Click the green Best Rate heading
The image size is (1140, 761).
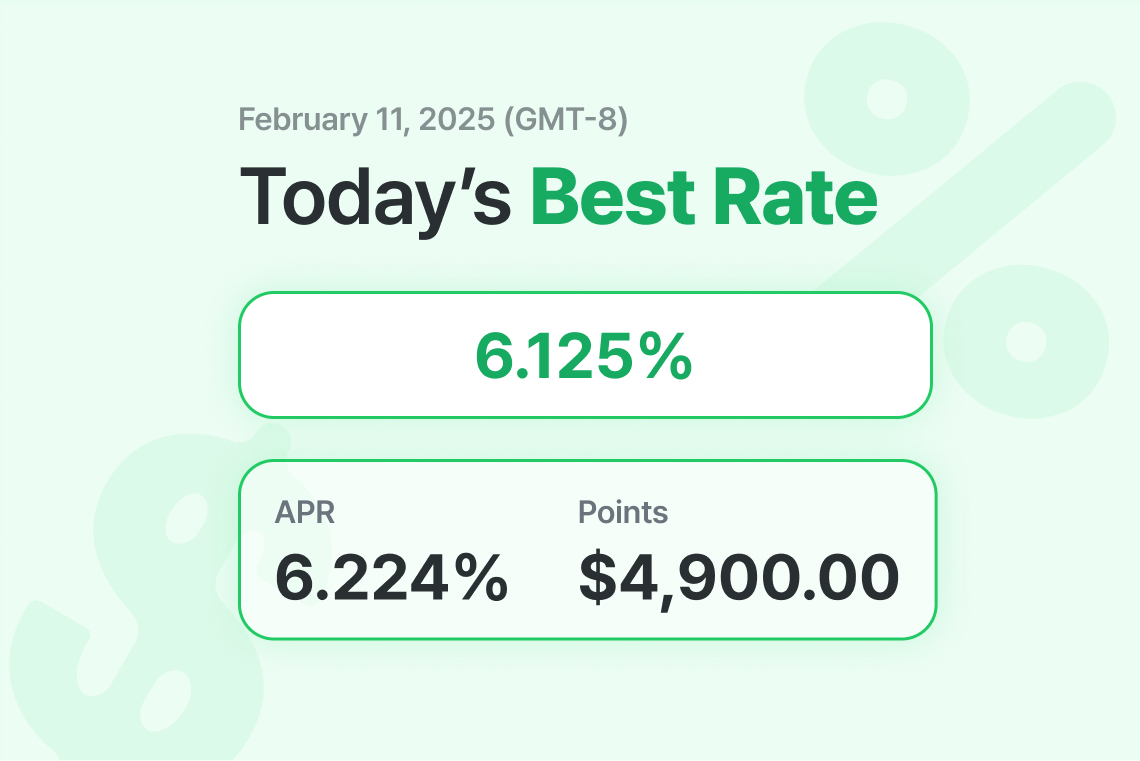tap(704, 197)
